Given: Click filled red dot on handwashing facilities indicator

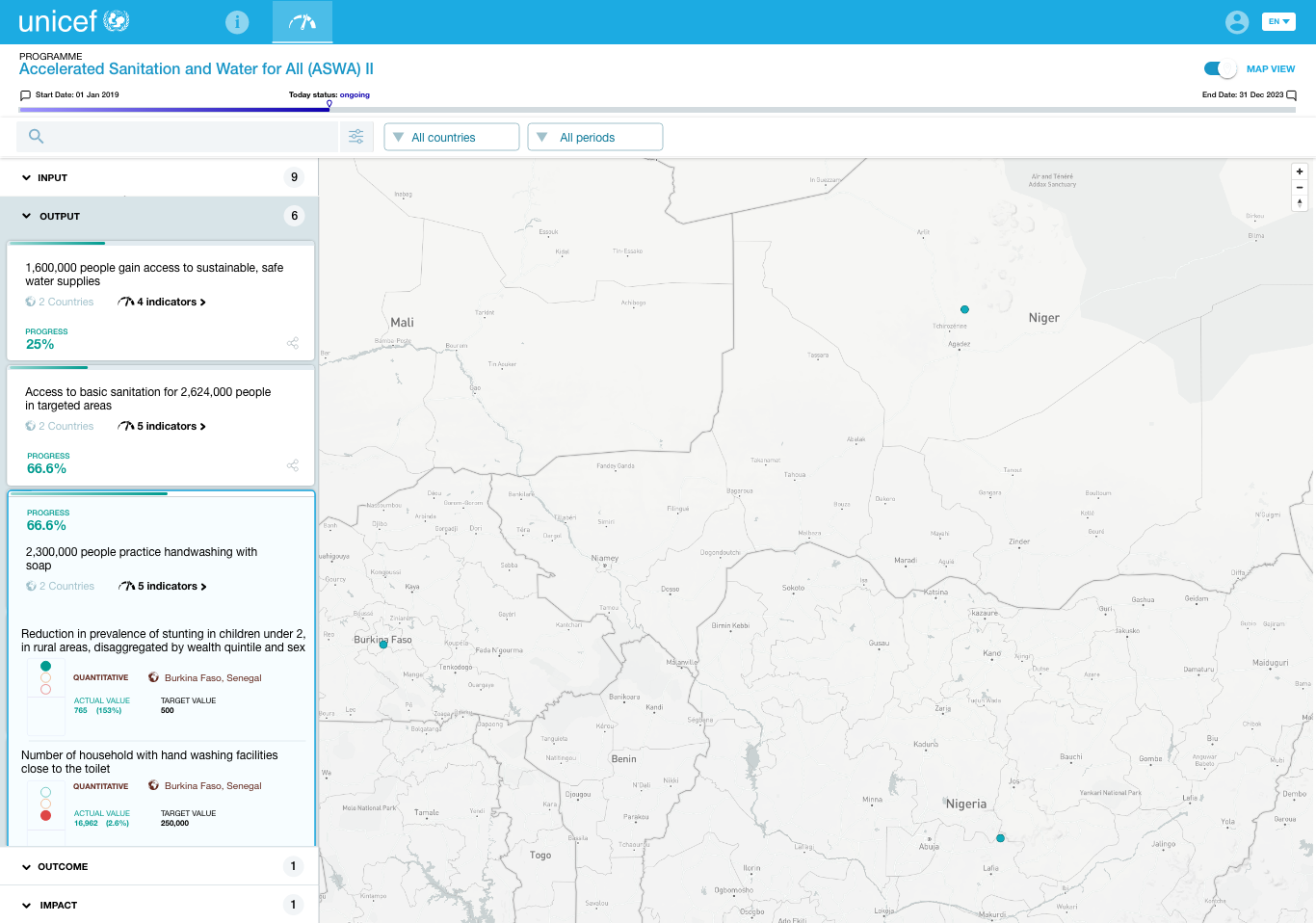Looking at the screenshot, I should click(x=45, y=816).
